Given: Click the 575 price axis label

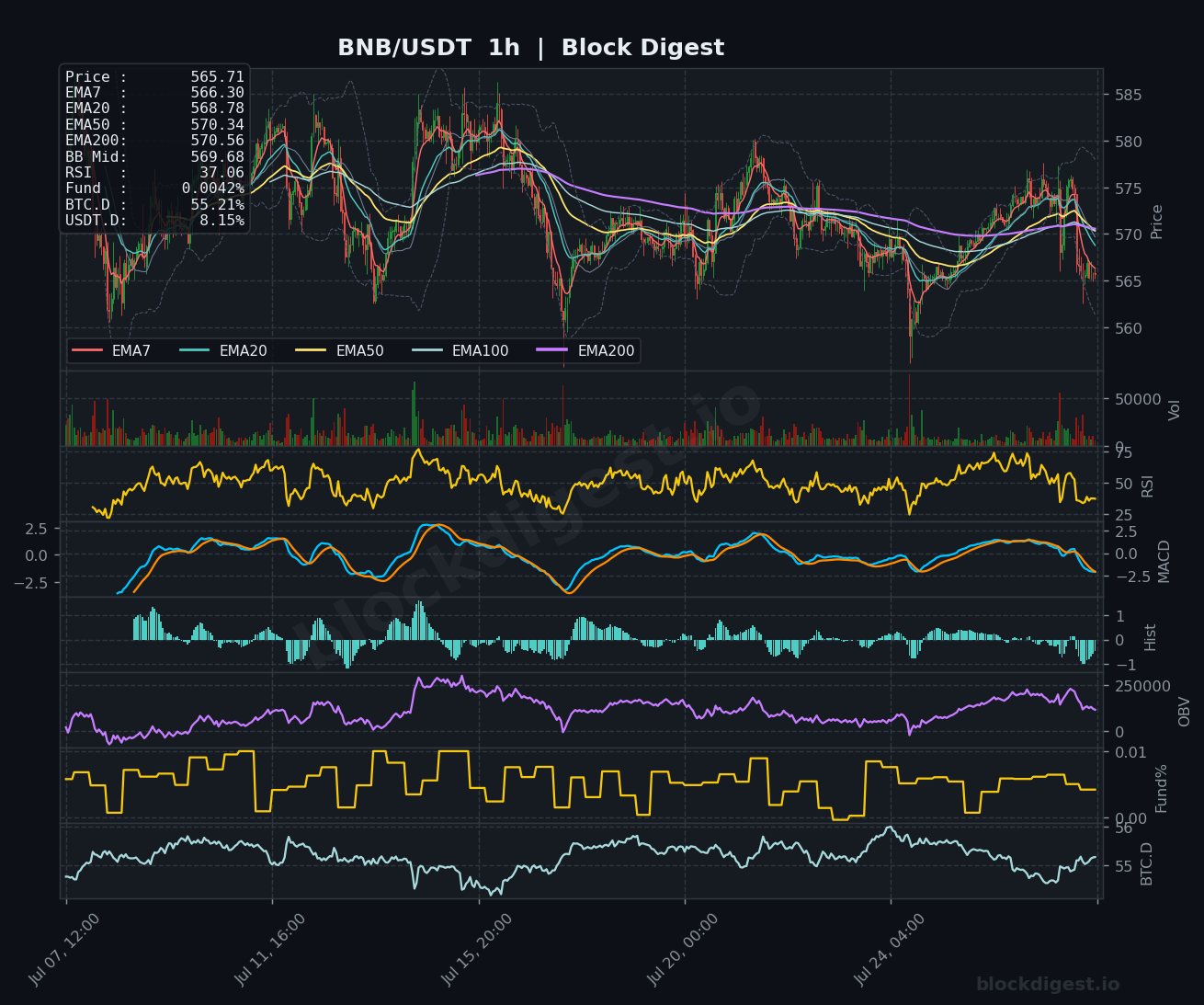Looking at the screenshot, I should [1129, 188].
